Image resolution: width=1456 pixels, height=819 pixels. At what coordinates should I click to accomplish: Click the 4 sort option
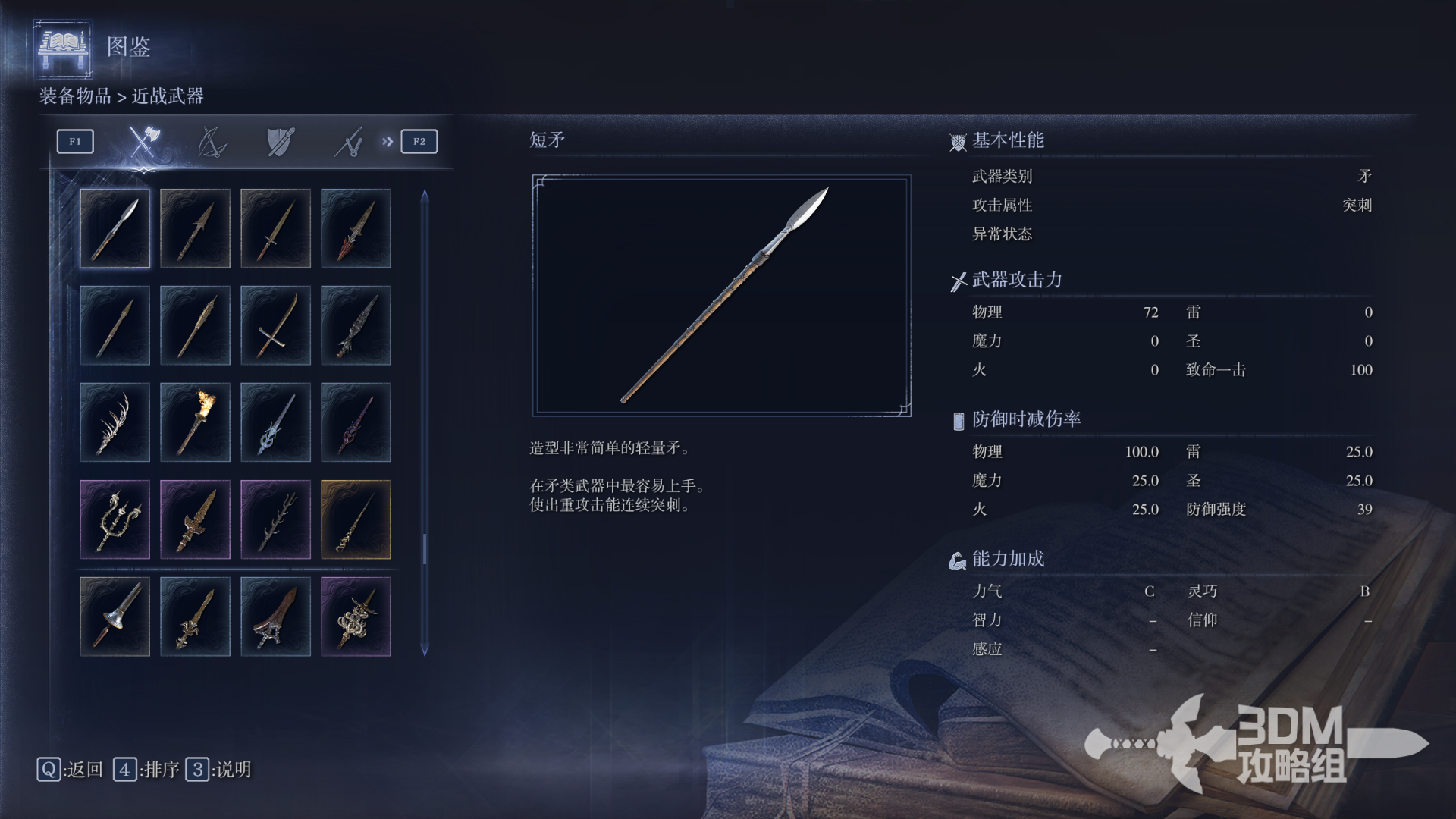[146, 770]
